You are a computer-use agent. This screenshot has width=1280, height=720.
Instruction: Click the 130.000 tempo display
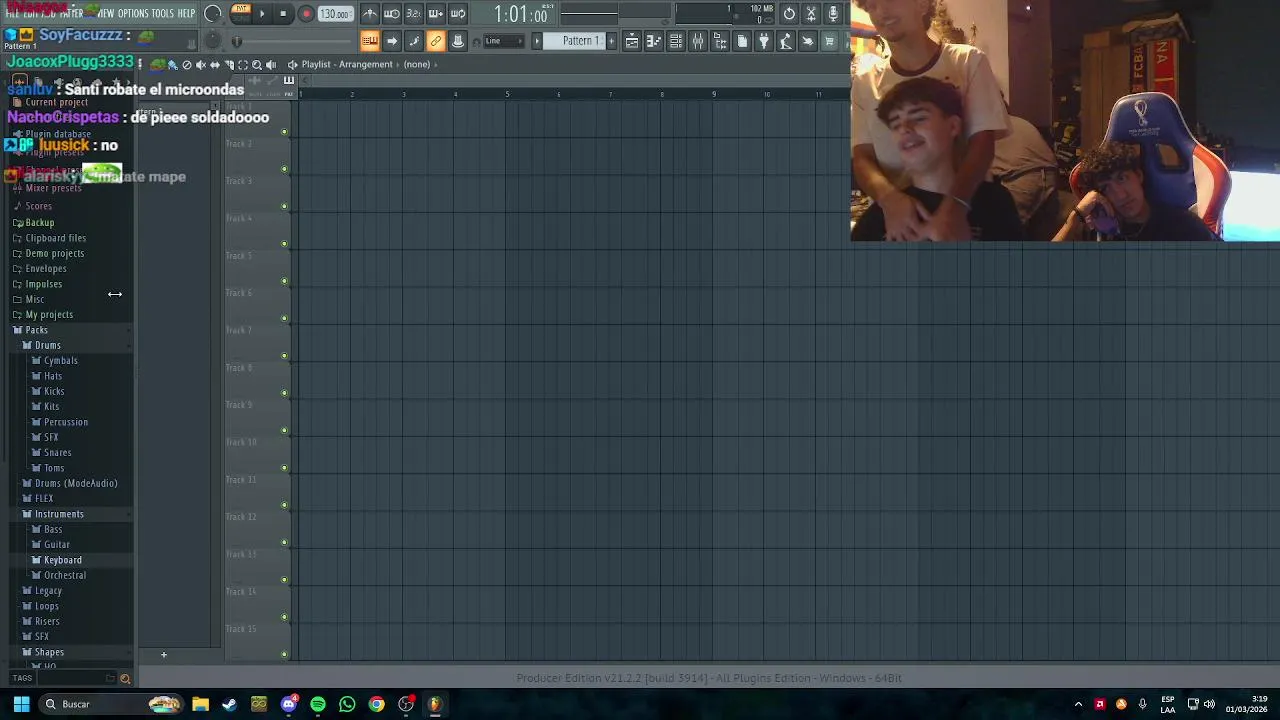[x=335, y=14]
